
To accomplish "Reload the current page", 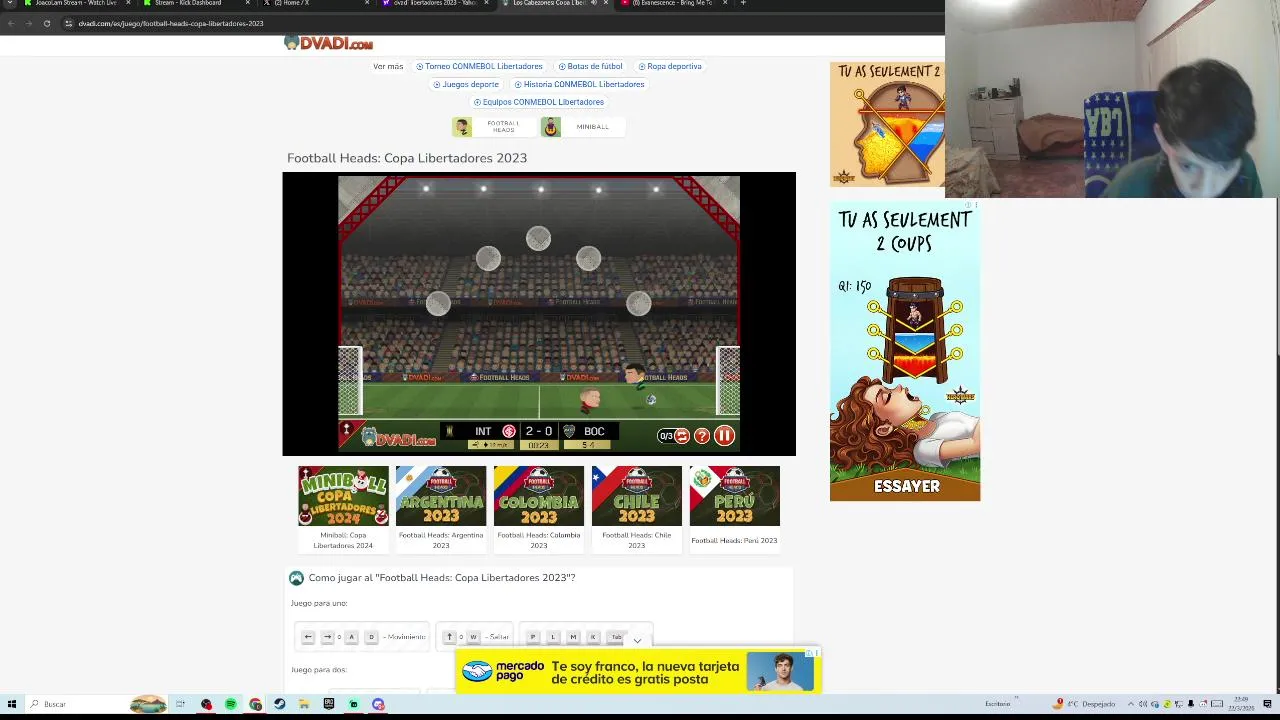I will click(46, 23).
